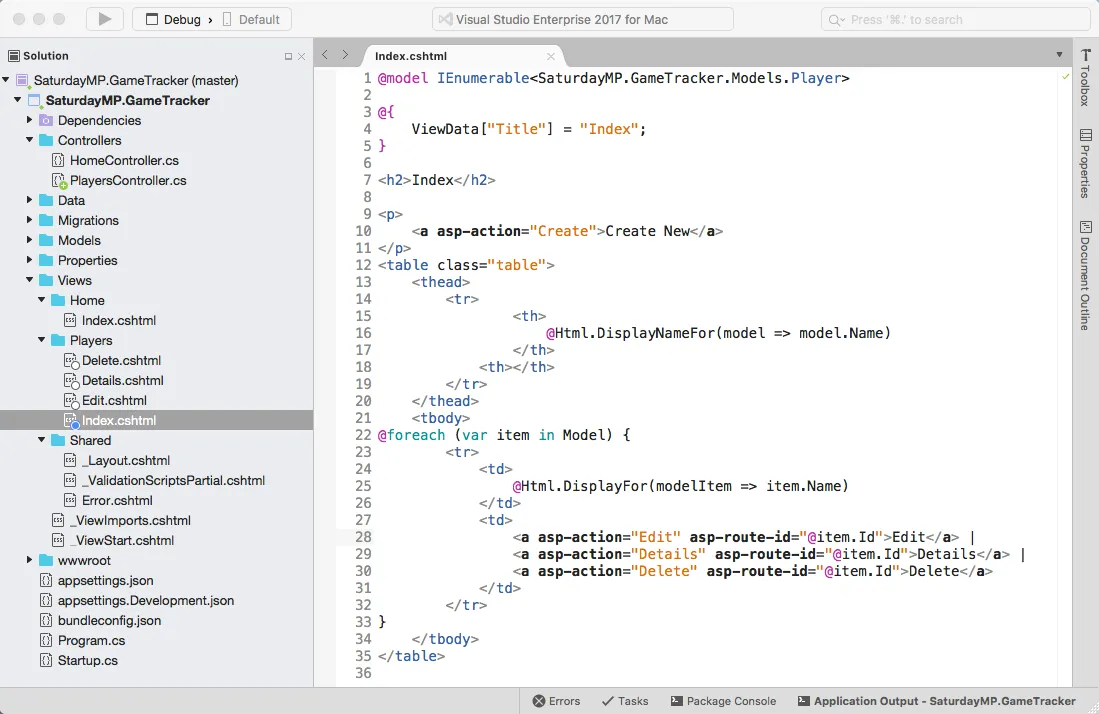The image size is (1099, 714).
Task: Run the project with the Play button
Action: [104, 19]
